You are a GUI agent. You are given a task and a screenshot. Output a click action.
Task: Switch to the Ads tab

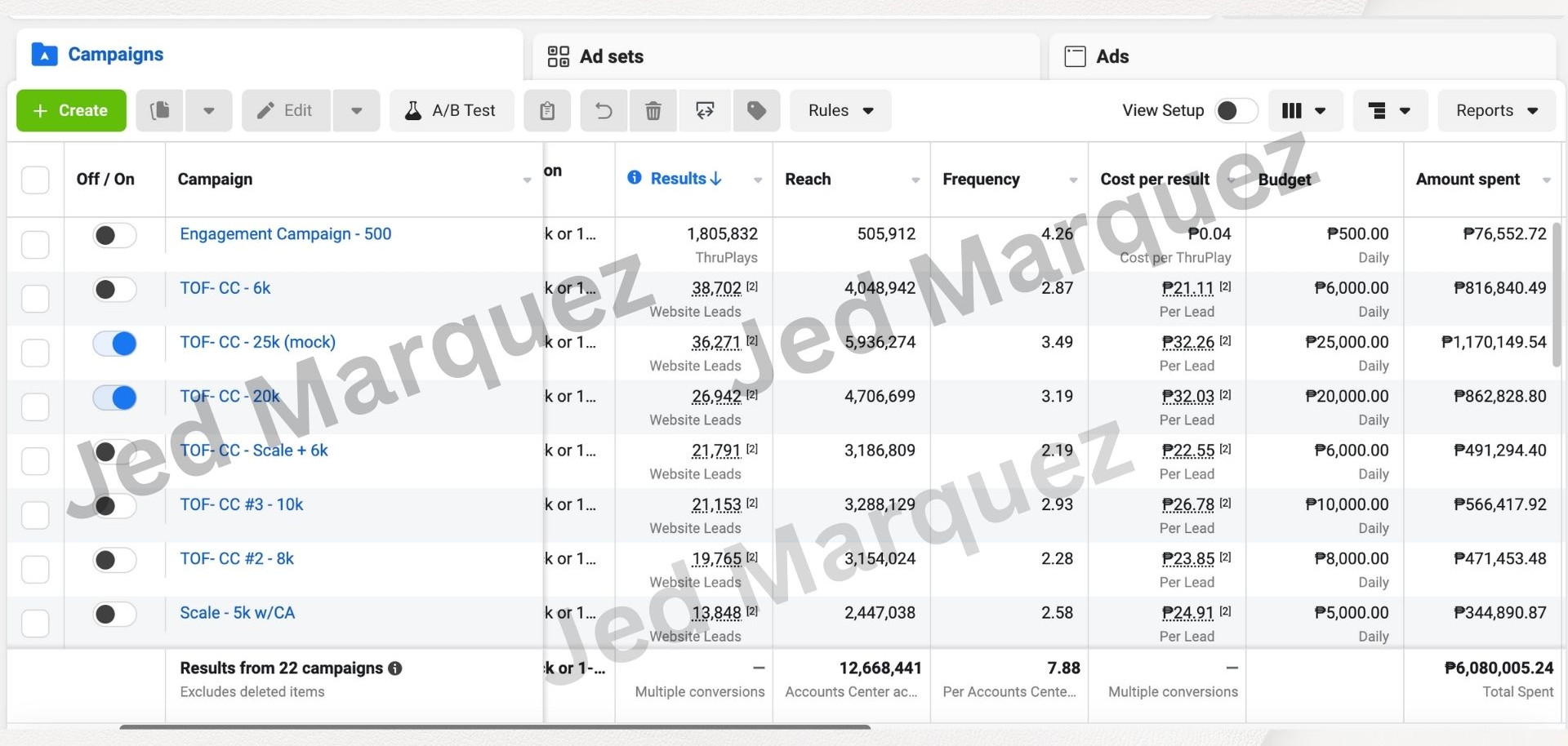tap(1111, 56)
